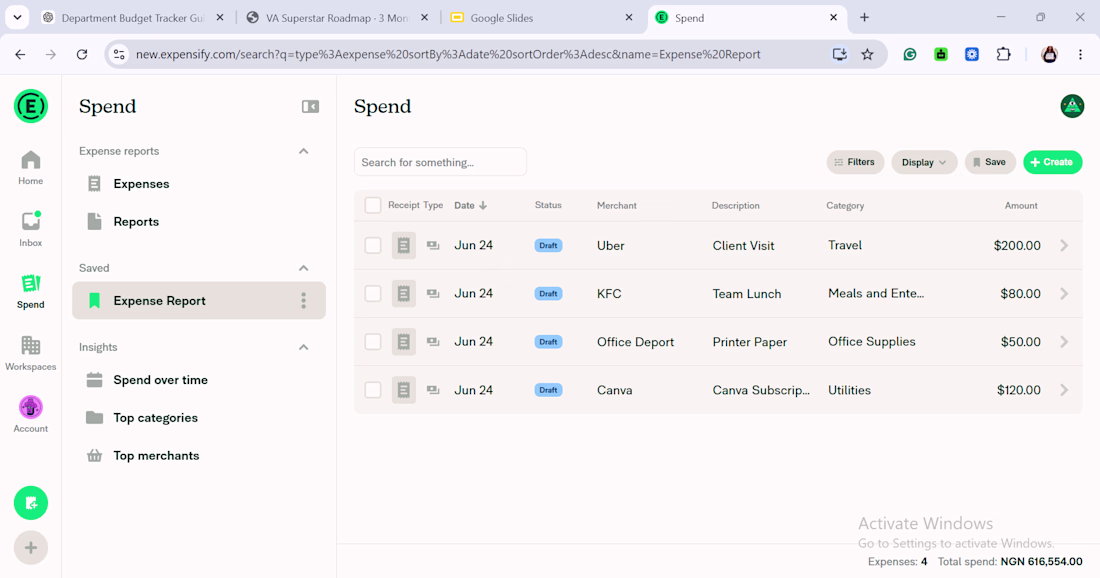Close the Google Slides tab

pos(629,18)
